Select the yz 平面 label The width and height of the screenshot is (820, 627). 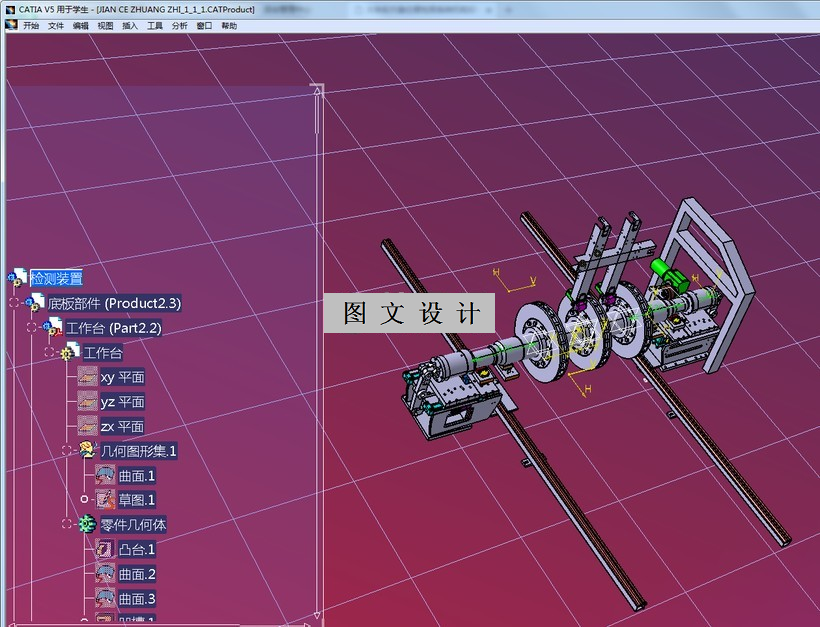pyautogui.click(x=122, y=402)
